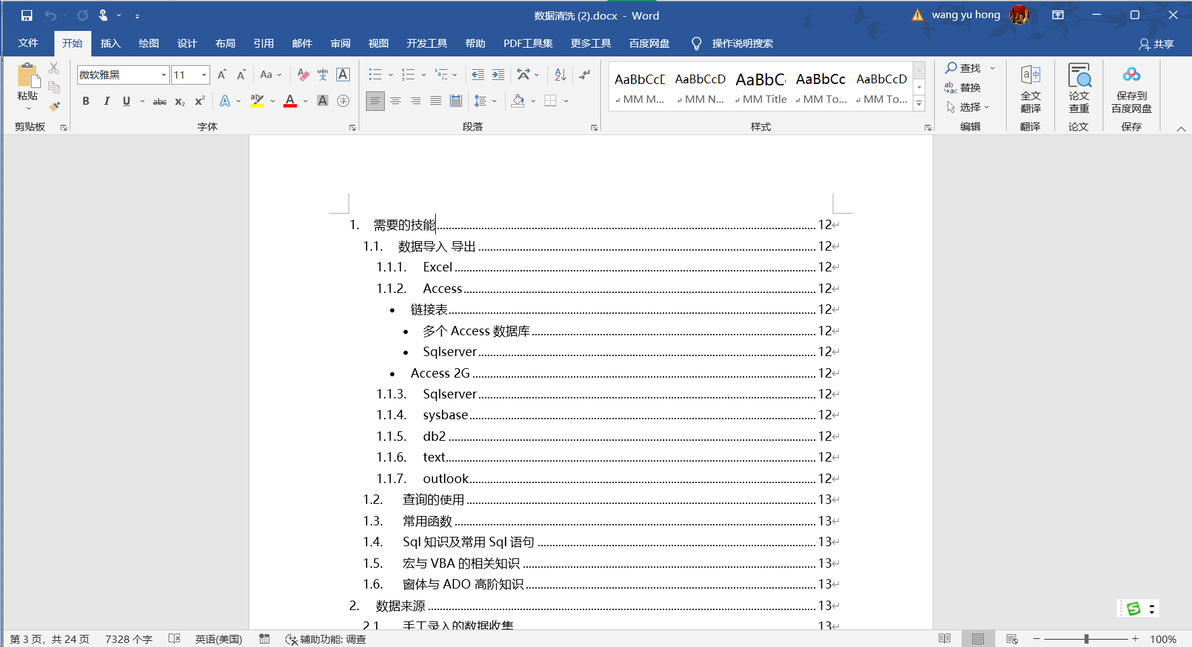Viewport: 1192px width, 647px height.
Task: Apply subscript formatting
Action: point(179,101)
